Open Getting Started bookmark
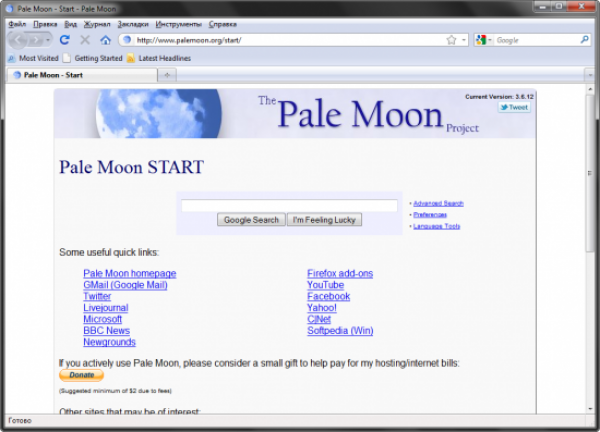Viewport: 600px width, 432px height. (93, 58)
